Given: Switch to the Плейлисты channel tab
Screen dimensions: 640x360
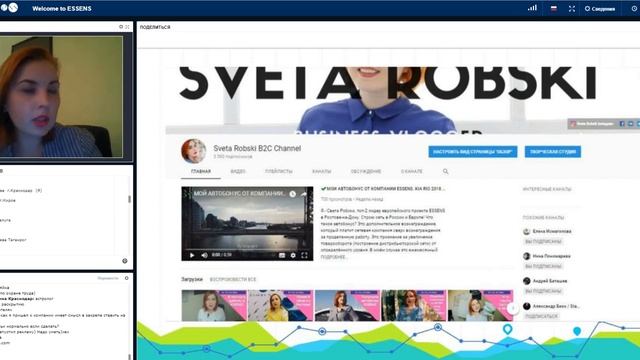Looking at the screenshot, I should (x=279, y=171).
